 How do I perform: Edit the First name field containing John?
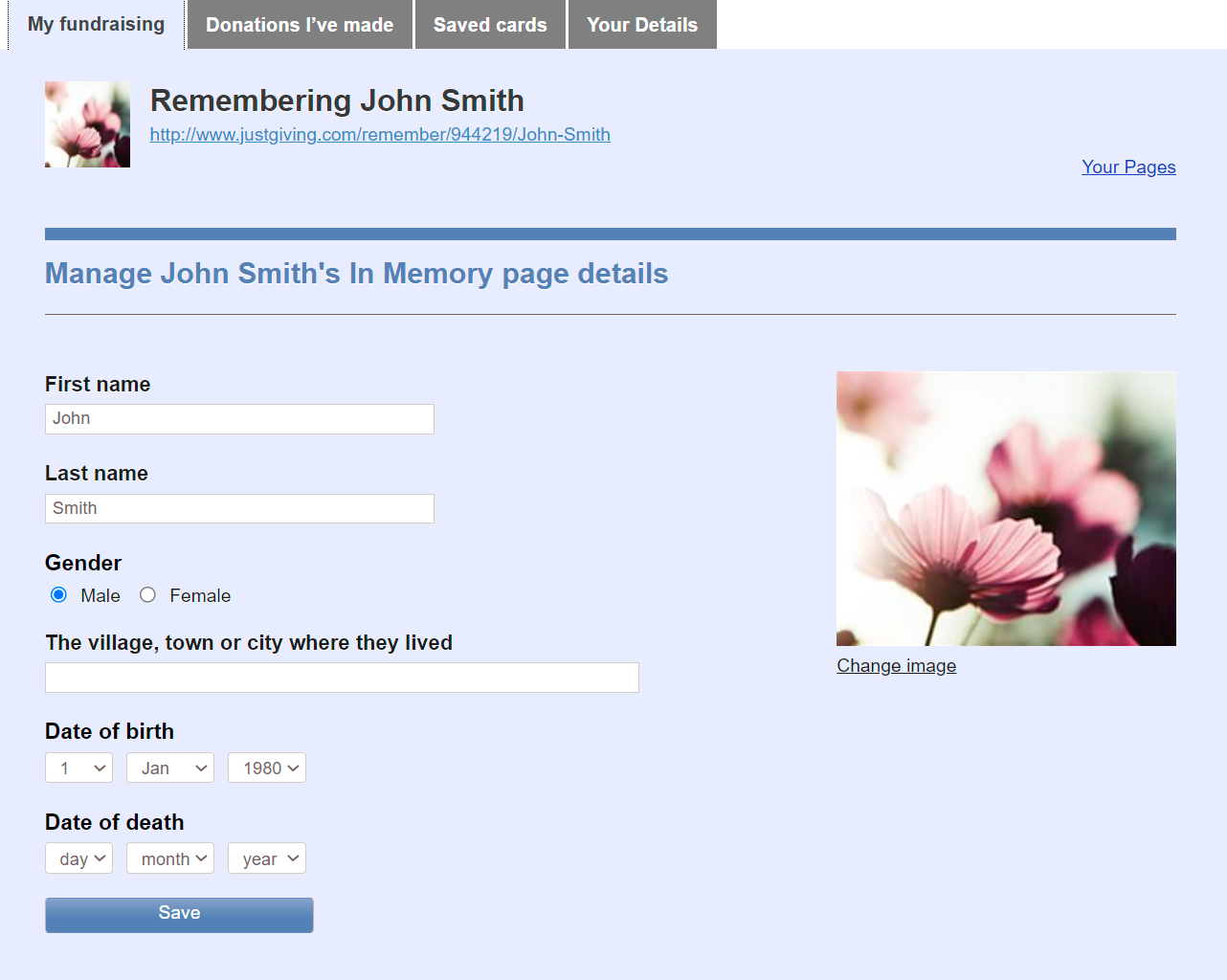(x=239, y=419)
